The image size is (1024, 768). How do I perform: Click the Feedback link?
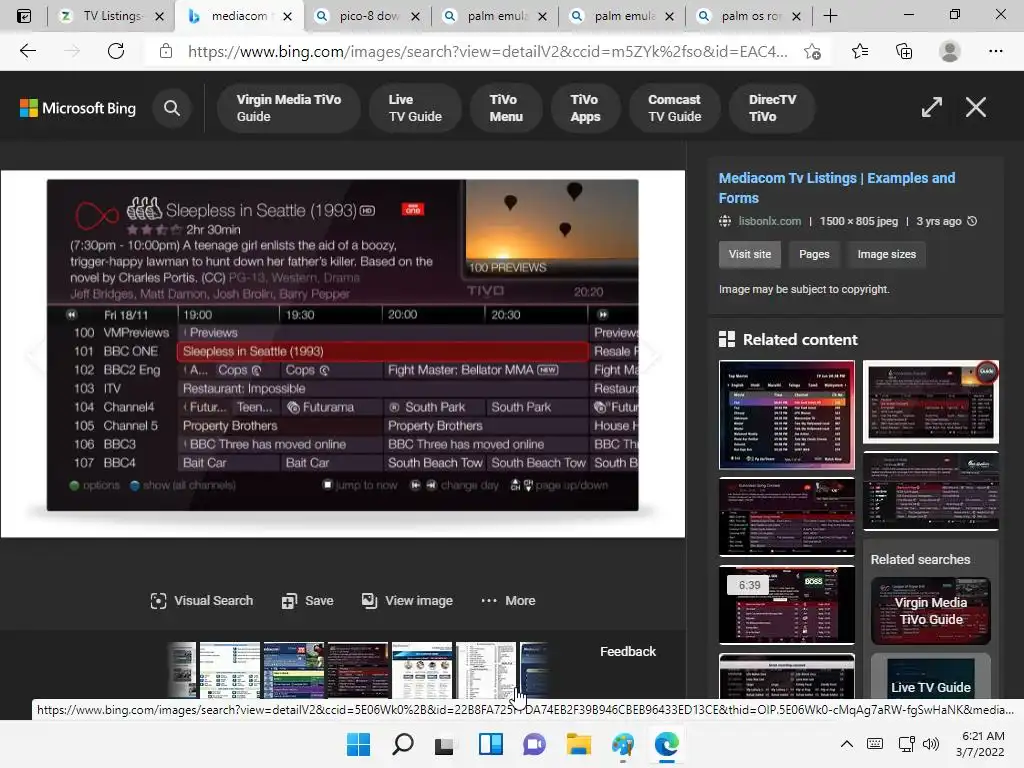[628, 652]
